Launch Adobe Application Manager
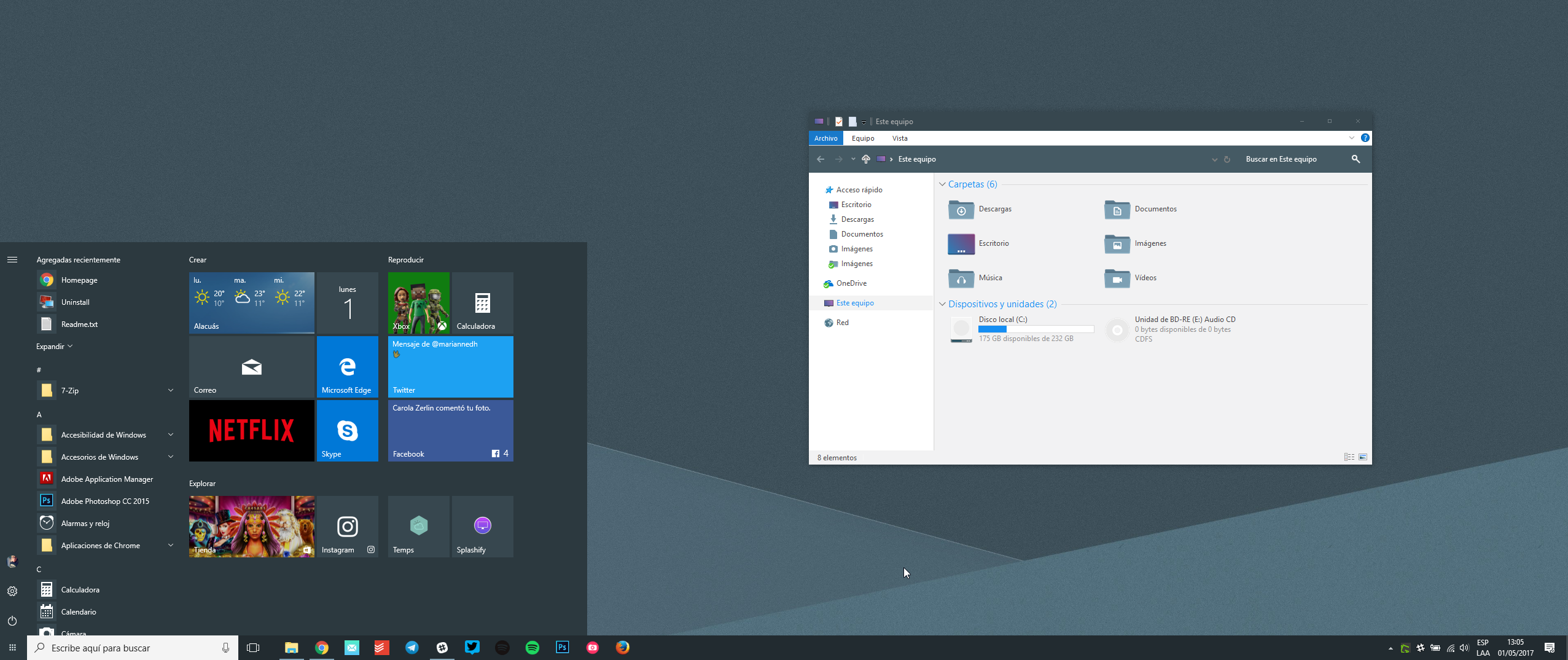The width and height of the screenshot is (1568, 660). [107, 479]
